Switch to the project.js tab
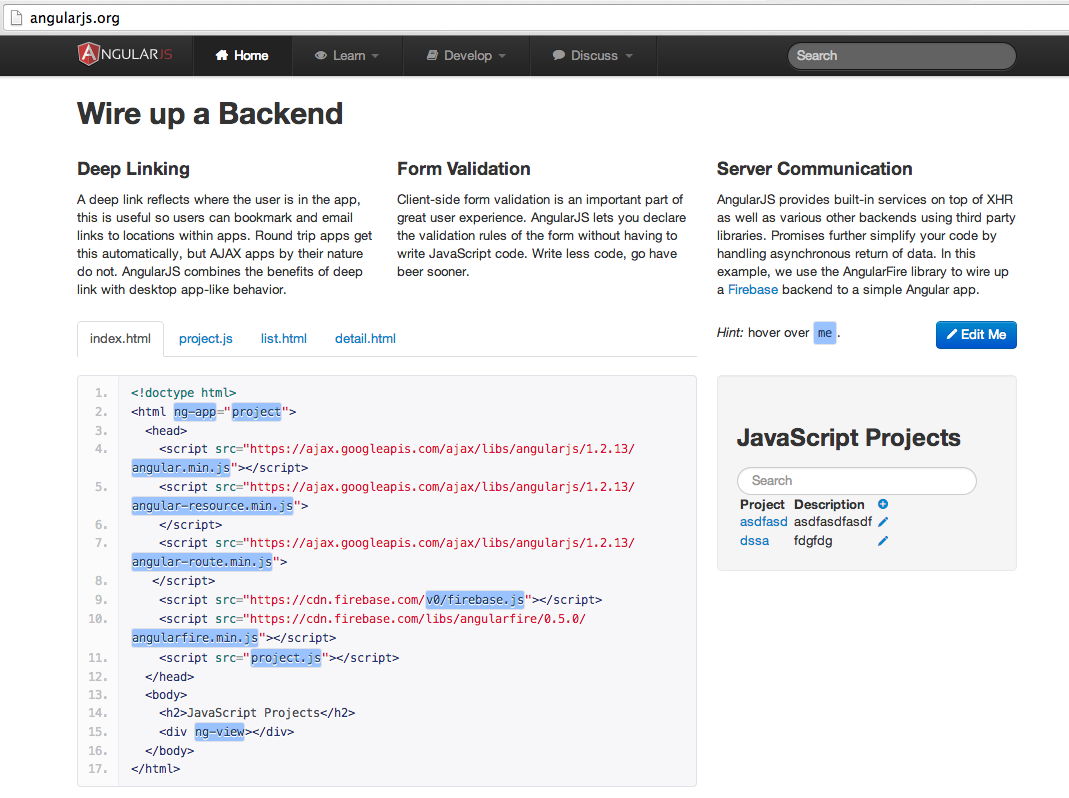This screenshot has width=1069, height=798. pyautogui.click(x=205, y=338)
